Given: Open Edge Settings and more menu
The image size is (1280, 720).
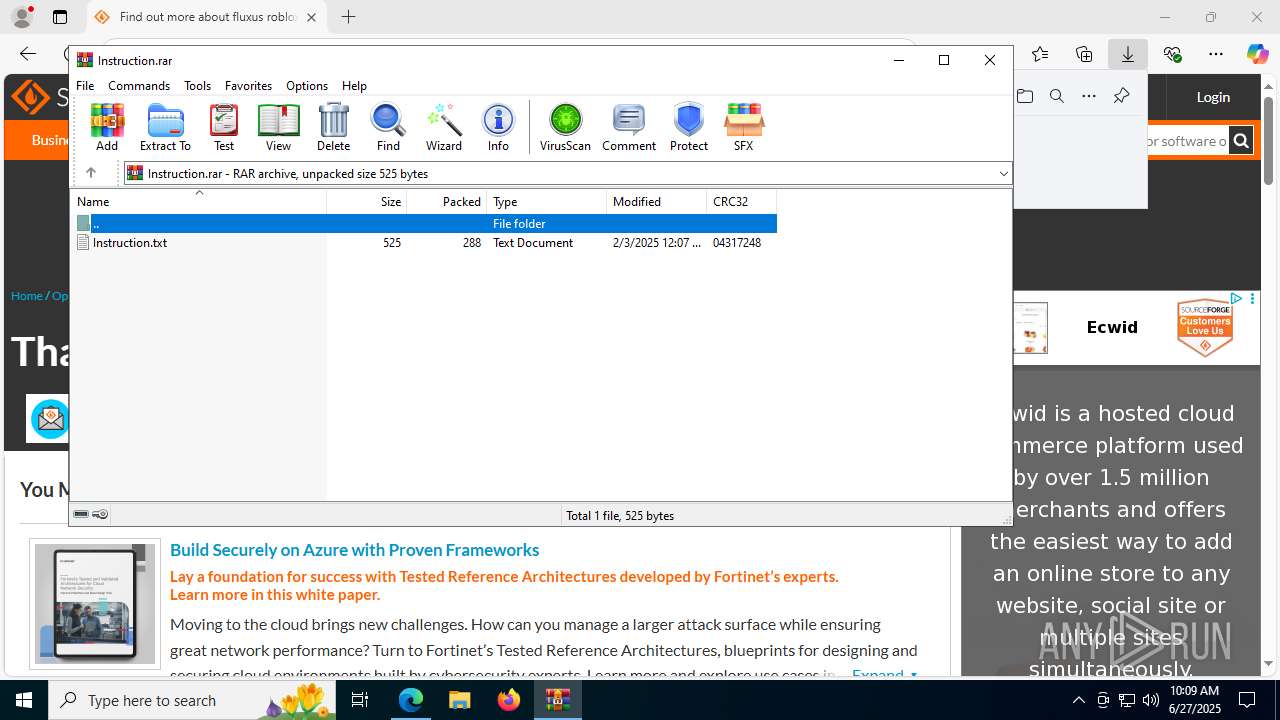Looking at the screenshot, I should (1216, 54).
